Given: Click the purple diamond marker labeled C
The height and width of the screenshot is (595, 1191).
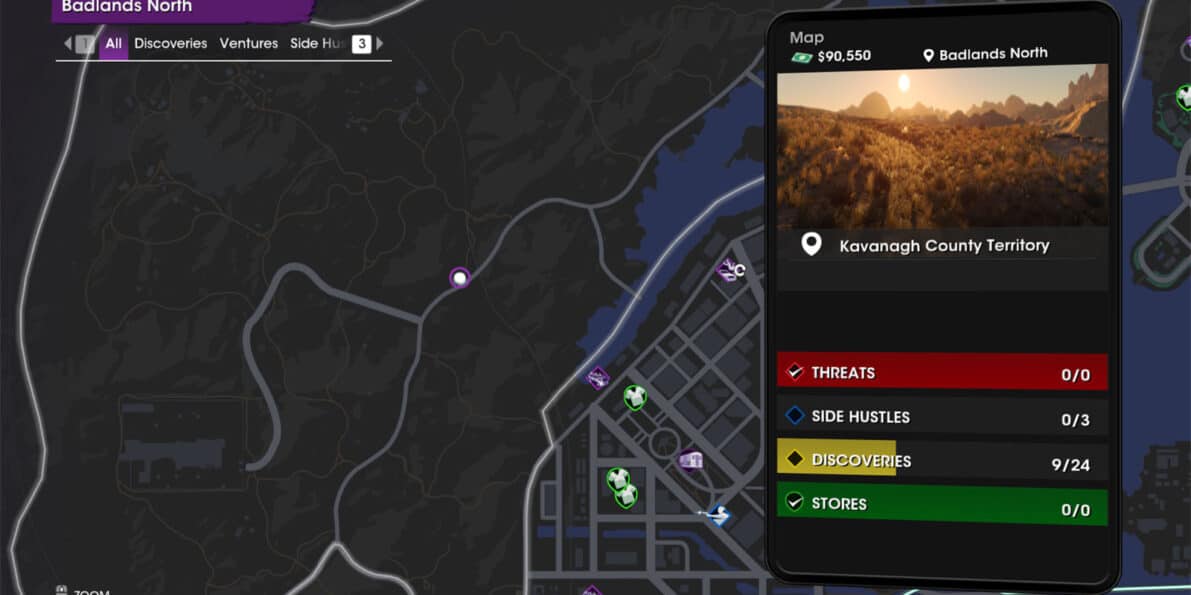Looking at the screenshot, I should [x=730, y=270].
